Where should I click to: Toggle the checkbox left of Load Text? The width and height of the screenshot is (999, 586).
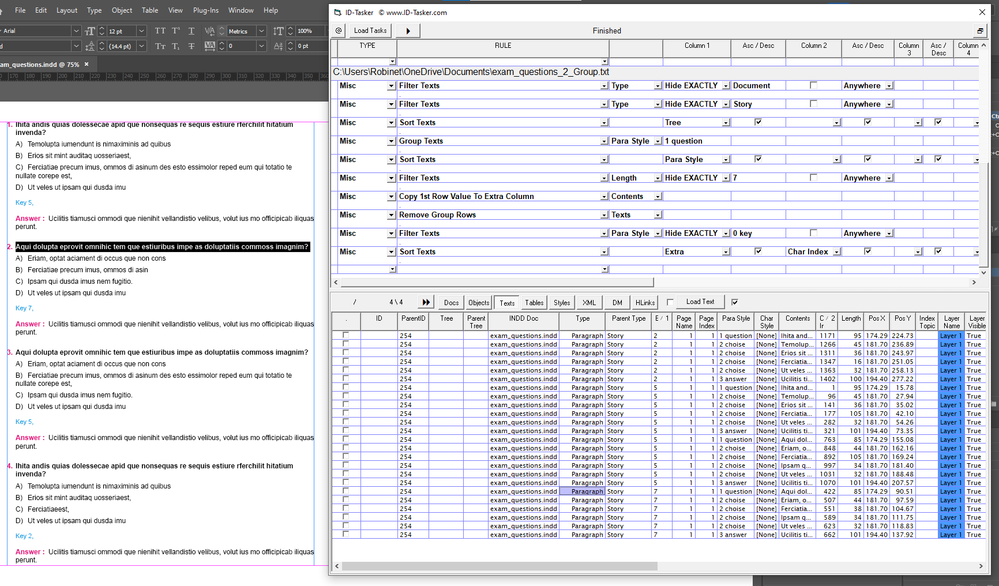coord(670,302)
